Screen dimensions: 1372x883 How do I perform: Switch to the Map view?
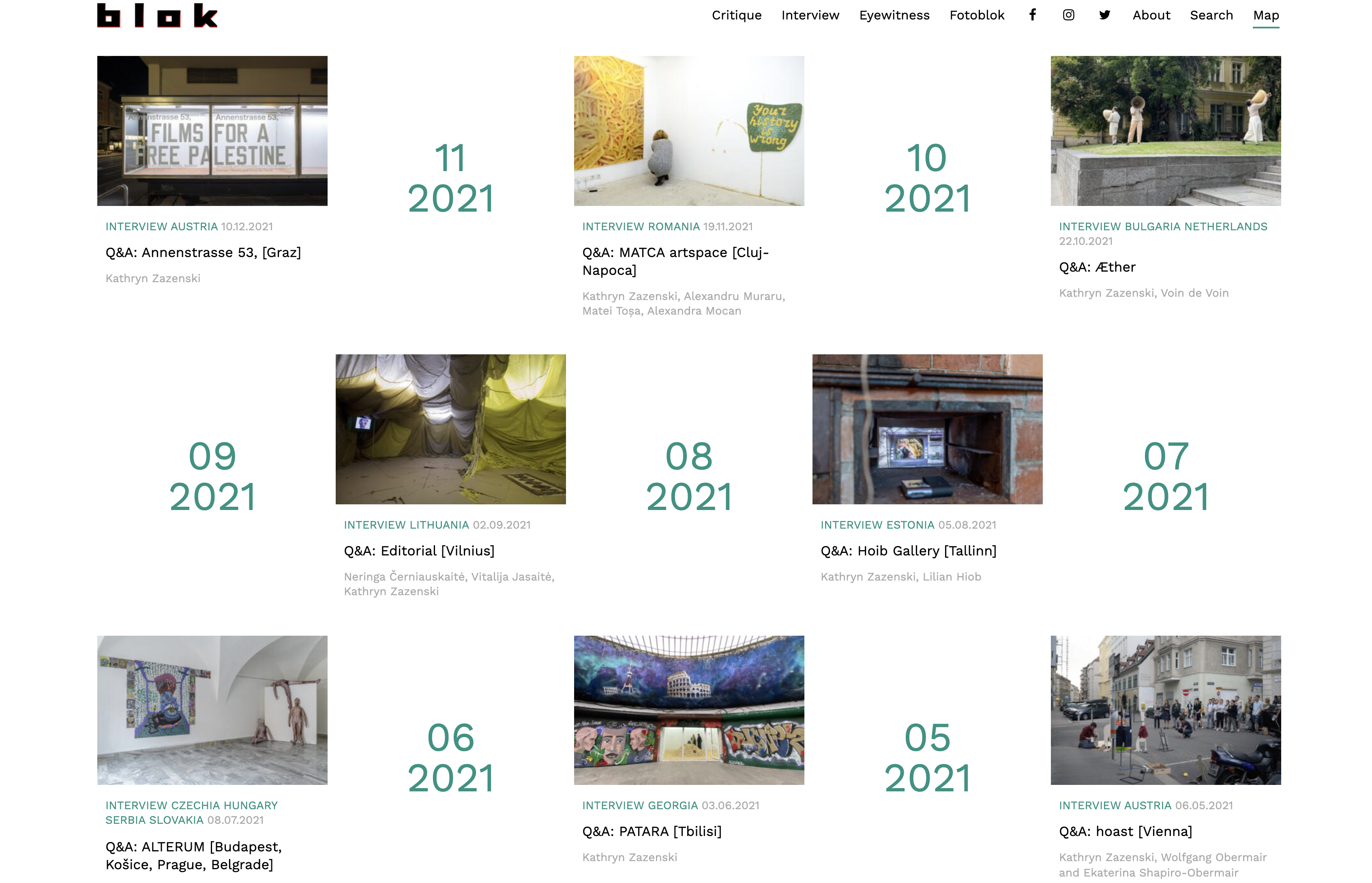[x=1265, y=15]
